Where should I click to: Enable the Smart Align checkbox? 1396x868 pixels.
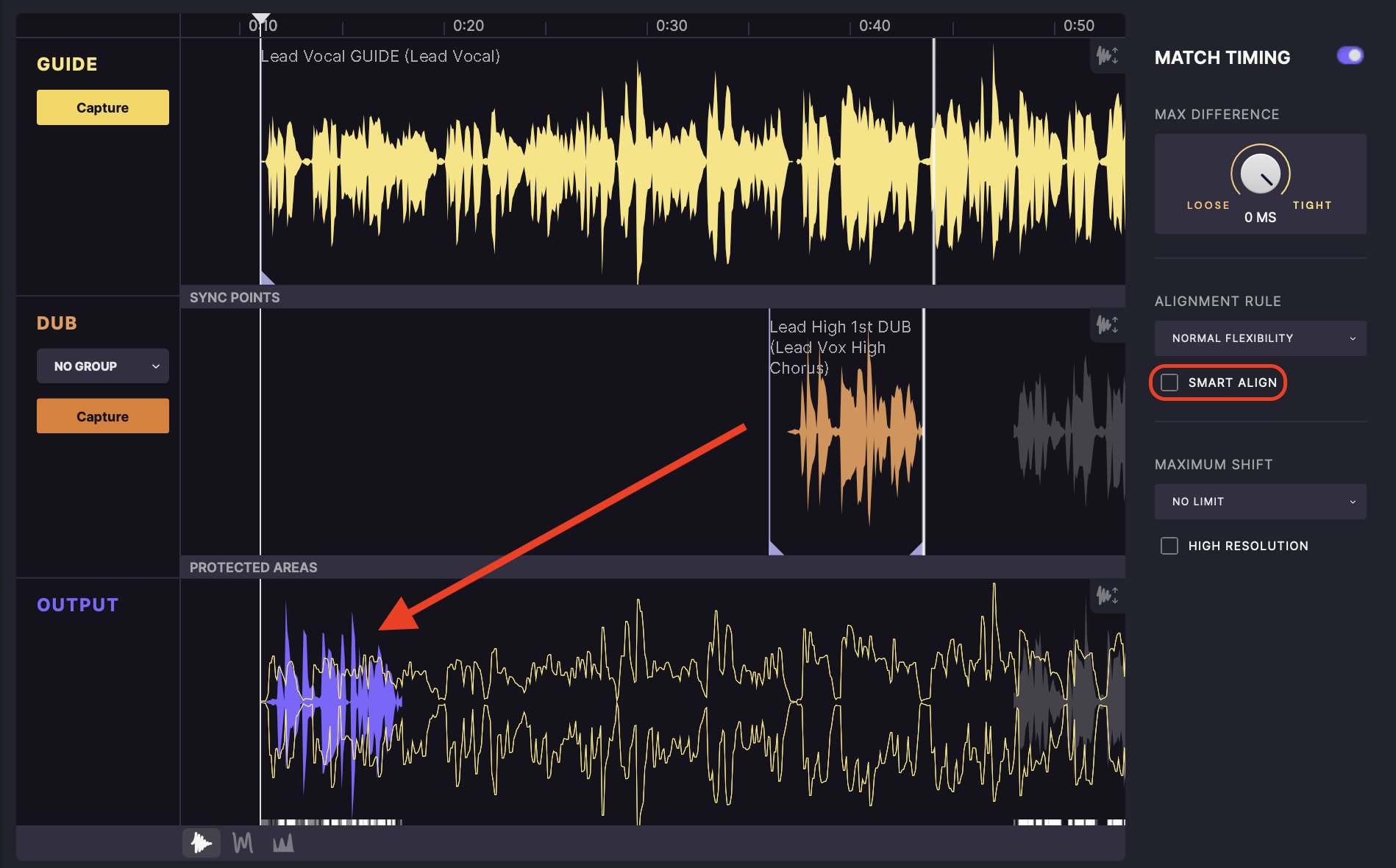pyautogui.click(x=1169, y=383)
